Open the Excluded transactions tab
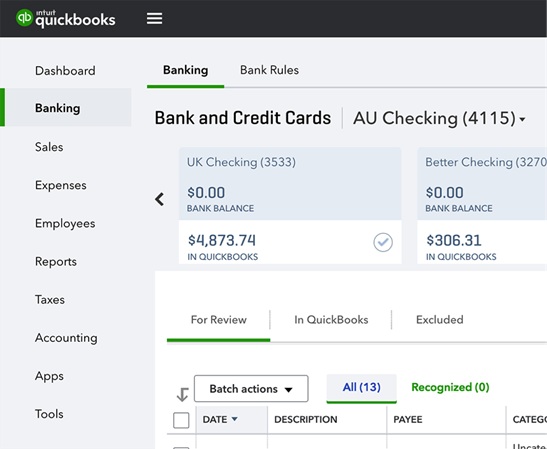This screenshot has height=449, width=547. tap(440, 320)
